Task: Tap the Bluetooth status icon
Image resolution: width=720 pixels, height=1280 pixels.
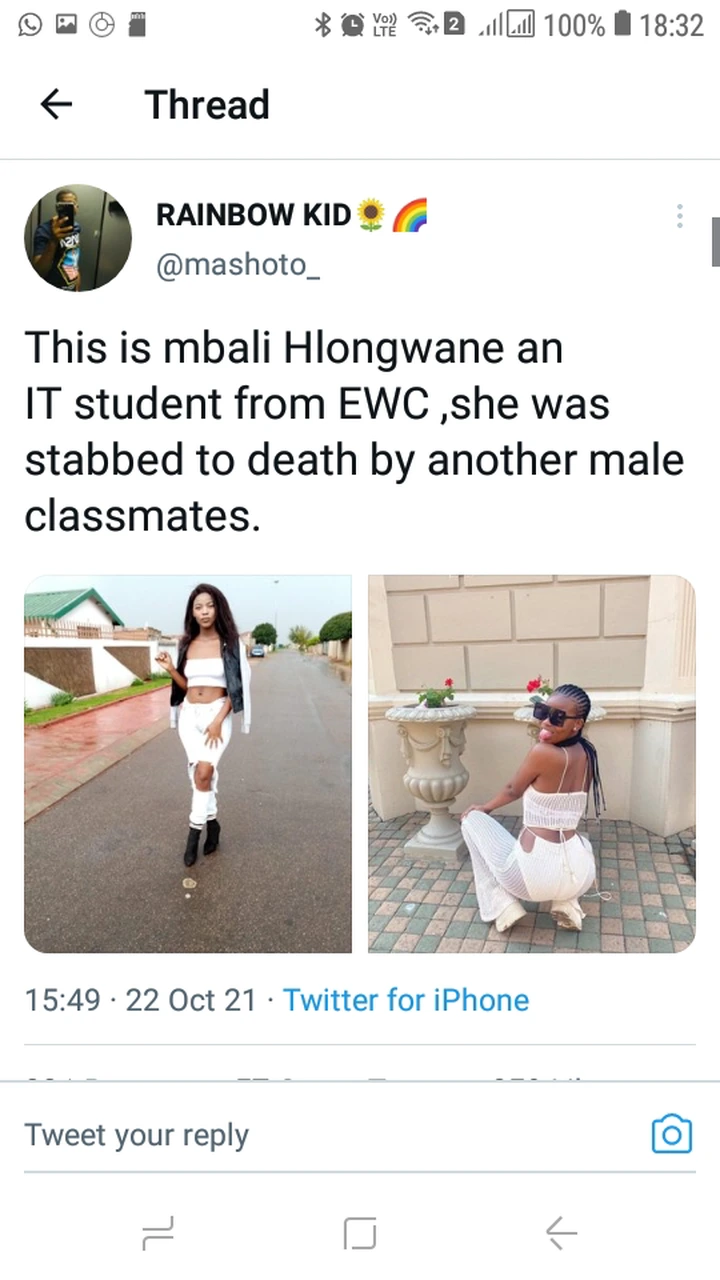Action: tap(322, 25)
